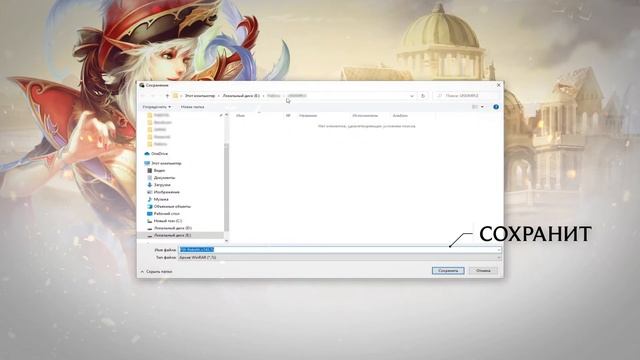Click the navigation pane scroll-down arrow
Viewport: 640px width, 360px height.
pos(227,240)
